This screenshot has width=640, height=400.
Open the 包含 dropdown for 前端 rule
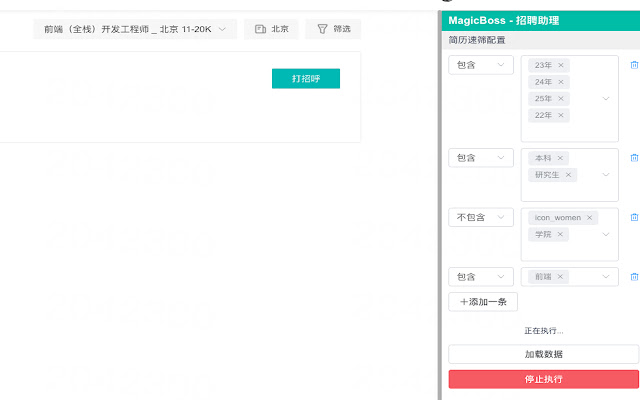[x=481, y=277]
